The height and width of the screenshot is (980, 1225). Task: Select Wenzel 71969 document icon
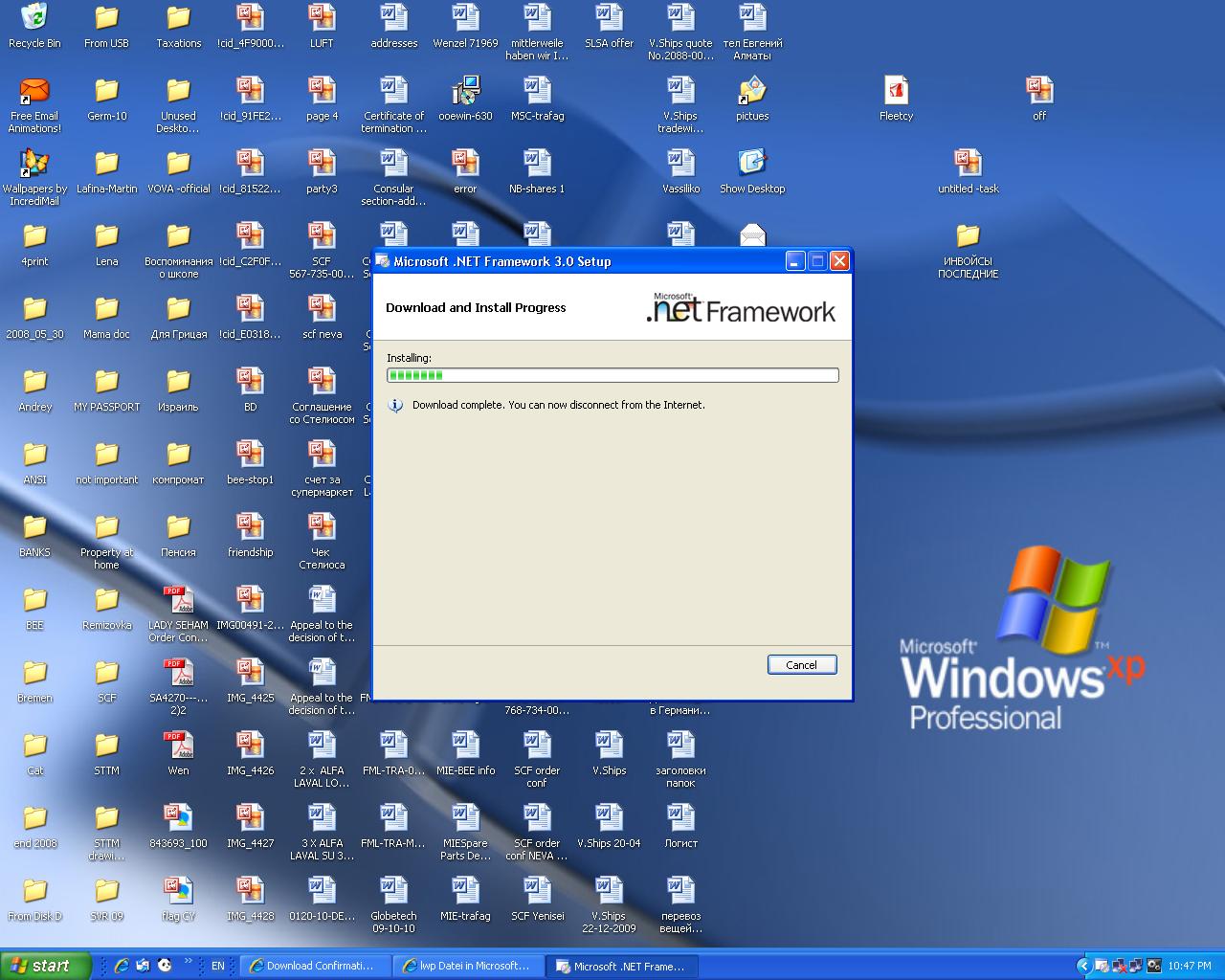[465, 26]
